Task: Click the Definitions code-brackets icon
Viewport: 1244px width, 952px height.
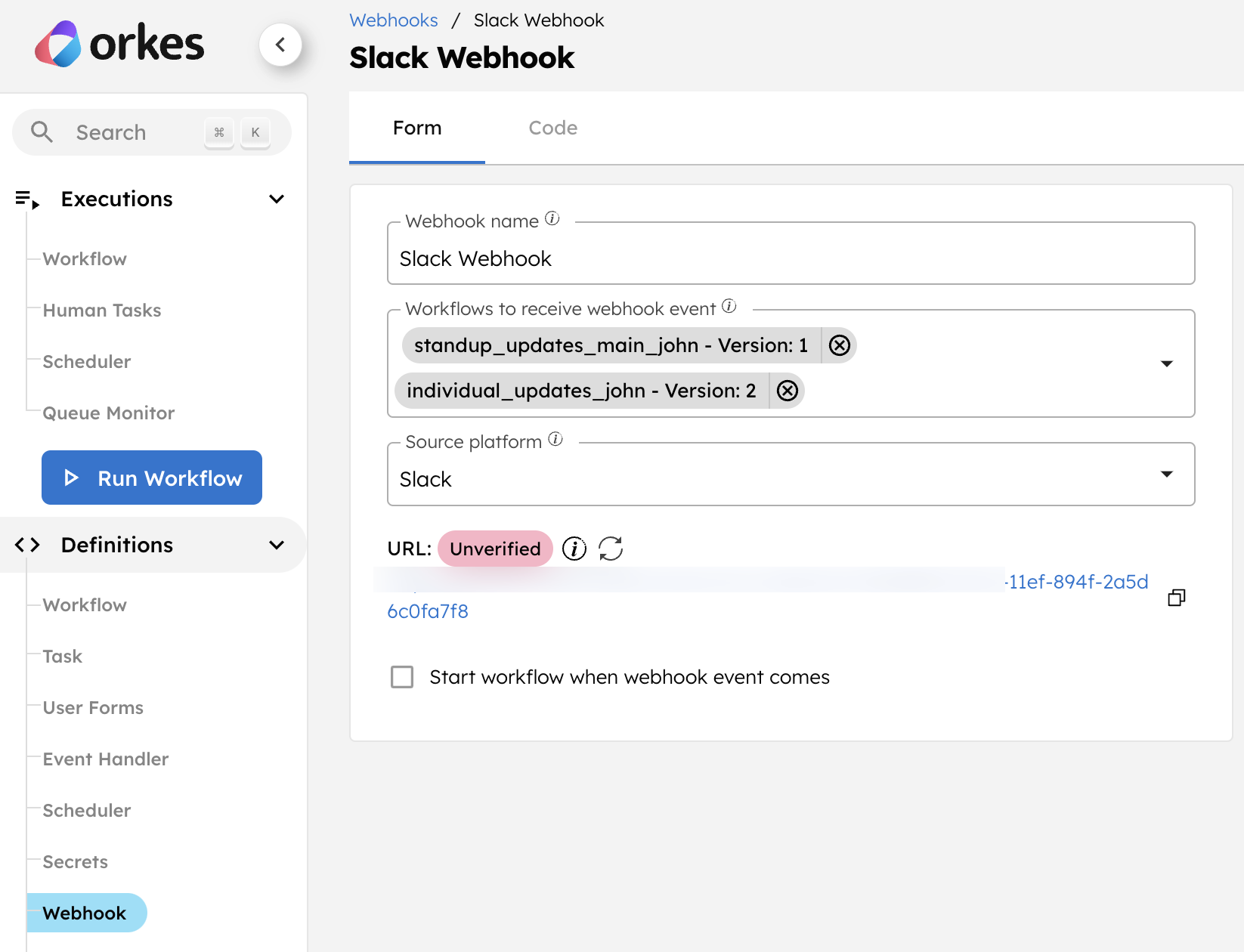Action: coord(27,545)
